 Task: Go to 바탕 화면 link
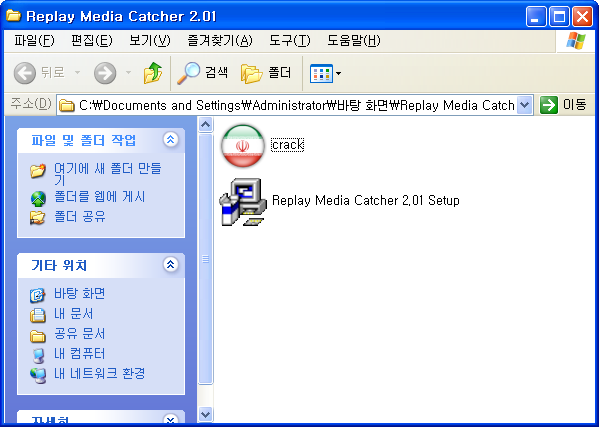pos(79,294)
